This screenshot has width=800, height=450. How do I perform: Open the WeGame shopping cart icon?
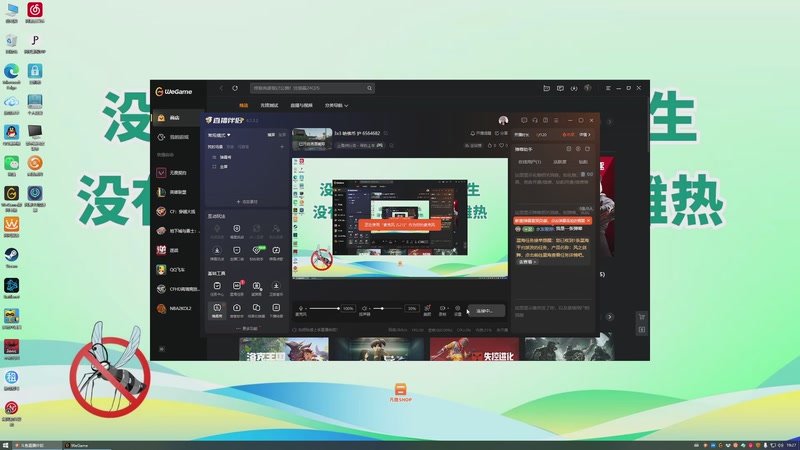642,317
